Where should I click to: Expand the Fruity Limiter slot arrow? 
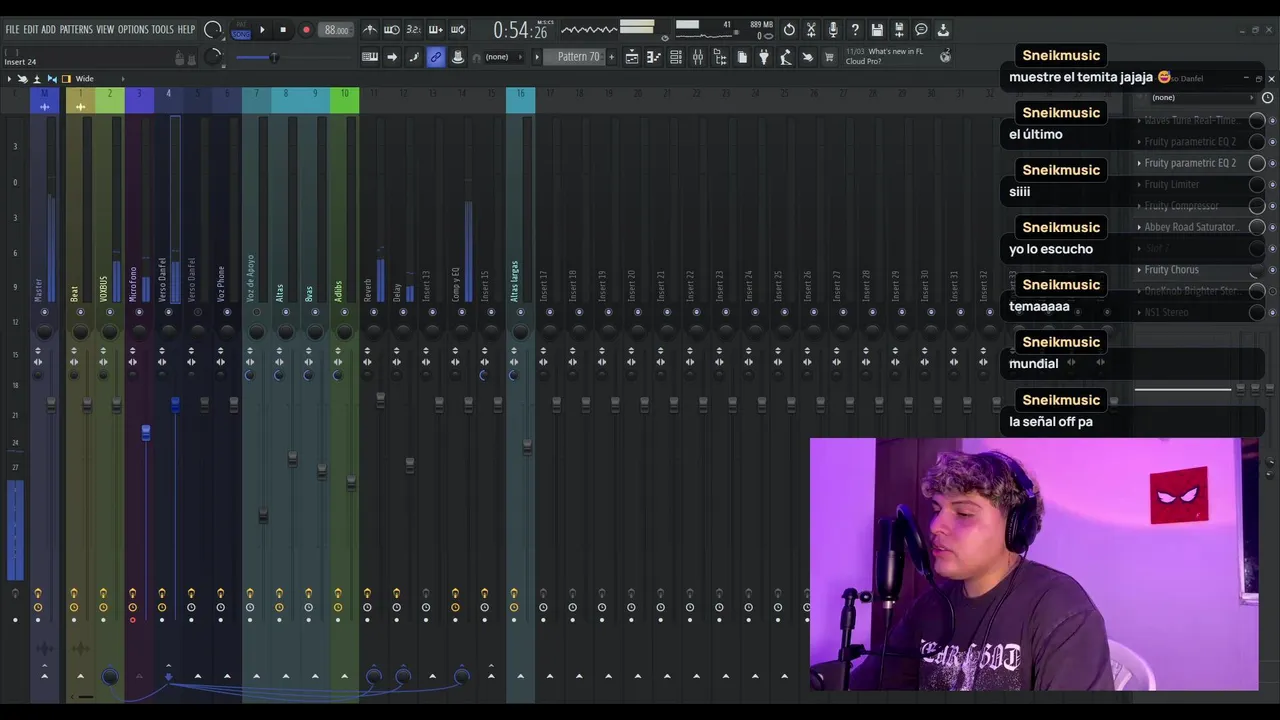click(1139, 184)
